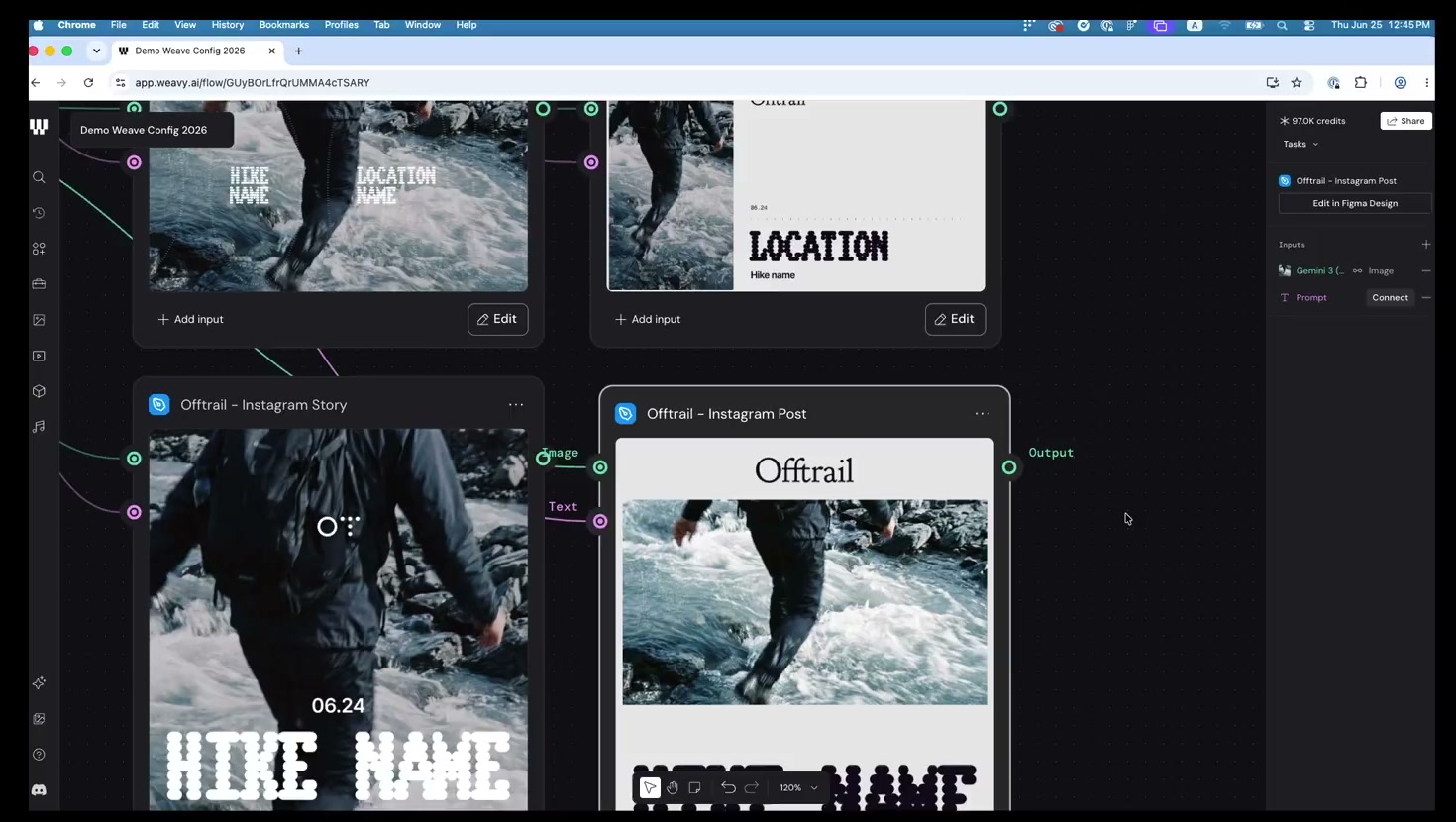The width and height of the screenshot is (1456, 822).
Task: Bookmark the page with the star icon
Action: click(x=1297, y=82)
